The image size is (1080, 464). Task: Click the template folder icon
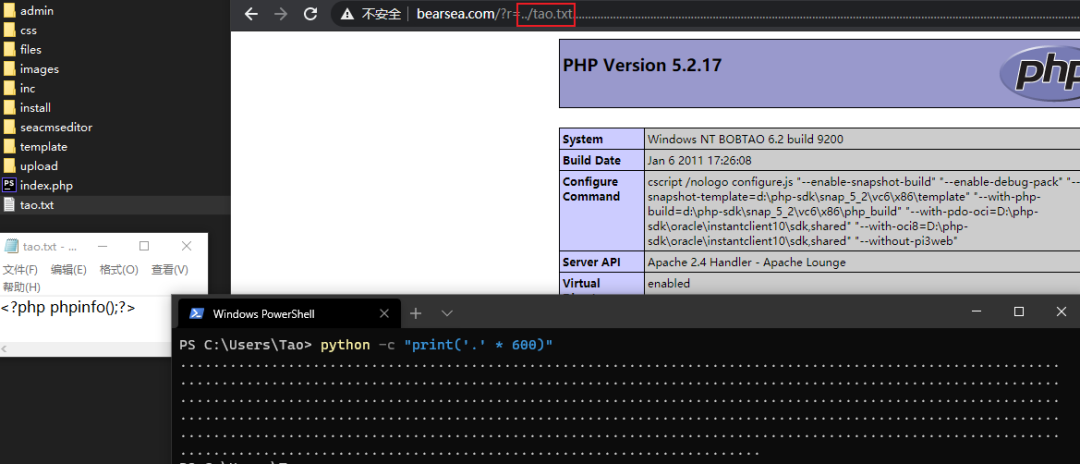tap(9, 147)
